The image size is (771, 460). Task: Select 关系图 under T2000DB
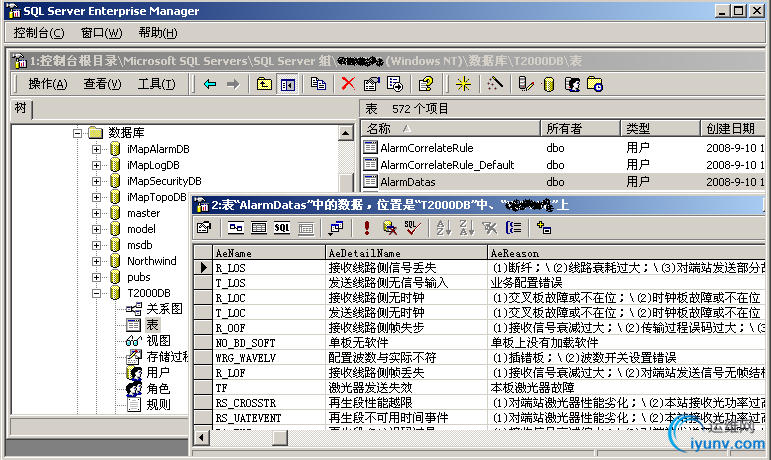pyautogui.click(x=164, y=309)
